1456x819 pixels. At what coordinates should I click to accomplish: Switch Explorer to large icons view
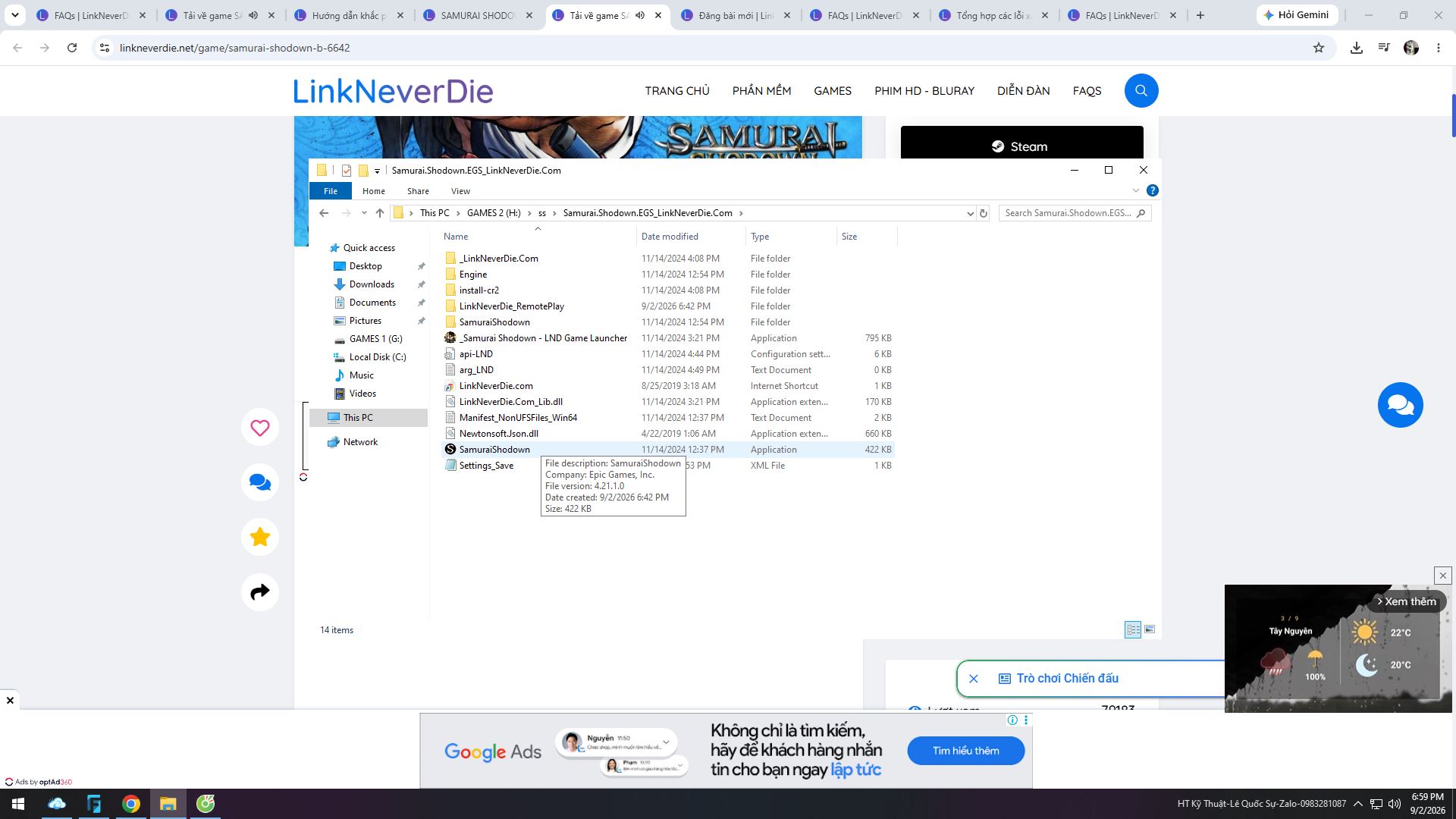point(1150,629)
